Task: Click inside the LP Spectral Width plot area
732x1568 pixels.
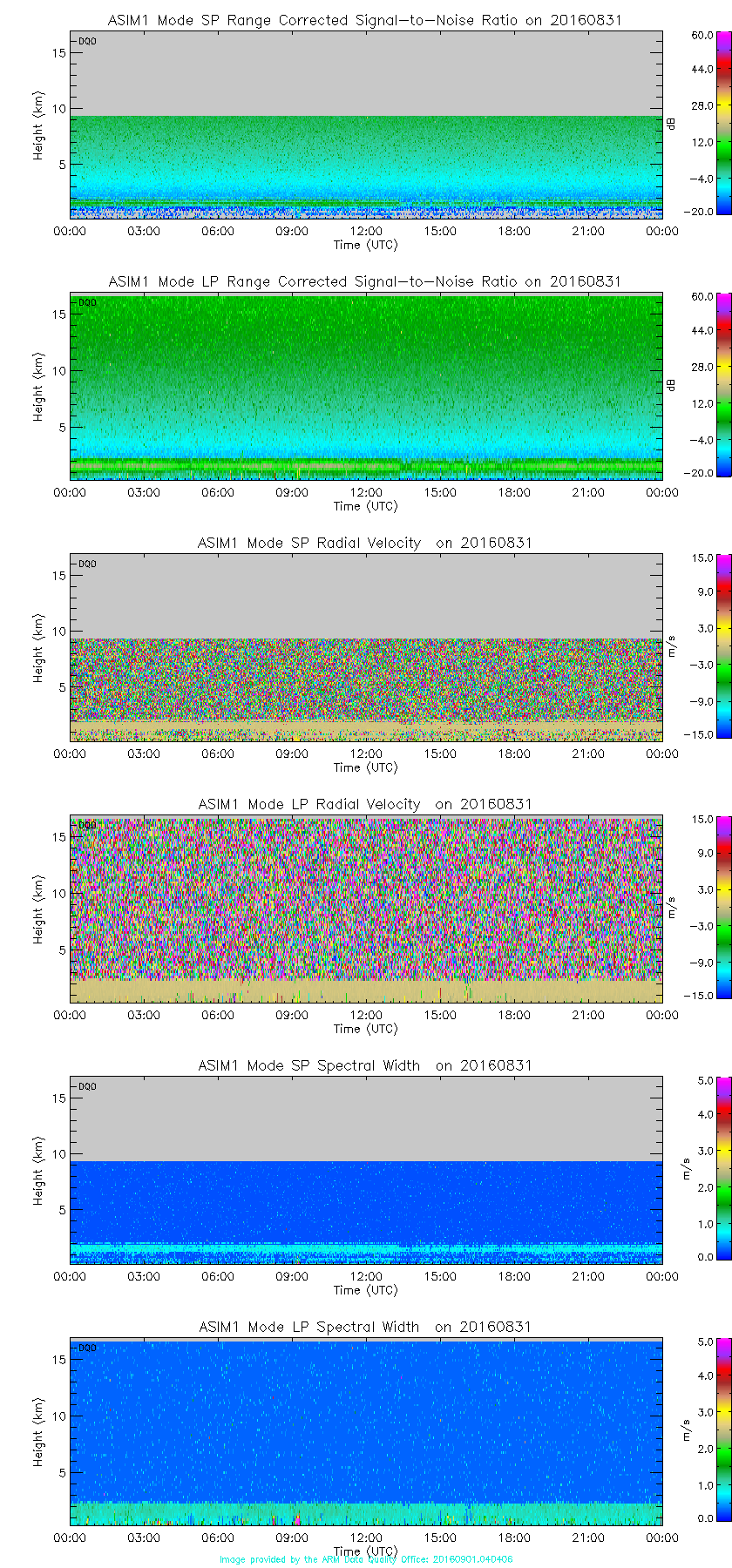Action: coord(366,1429)
